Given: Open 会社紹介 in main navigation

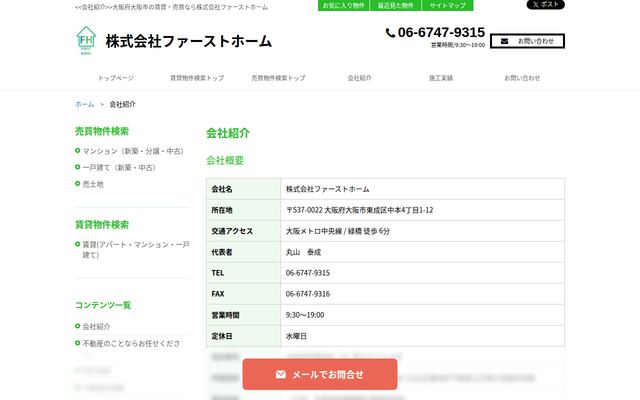Looking at the screenshot, I should [x=360, y=78].
